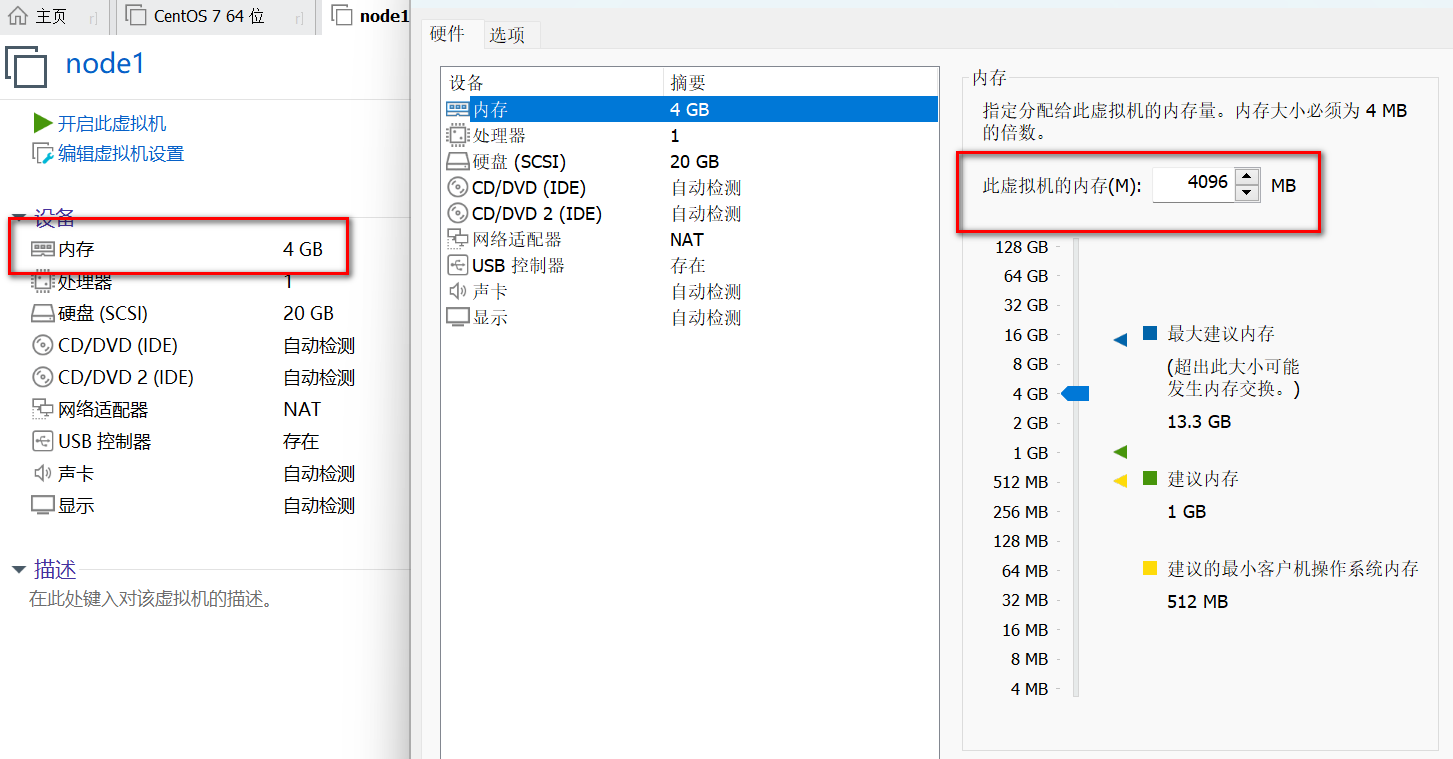The image size is (1453, 759).
Task: Click the USB 控制器 icon in hardware dialog
Action: 457,265
